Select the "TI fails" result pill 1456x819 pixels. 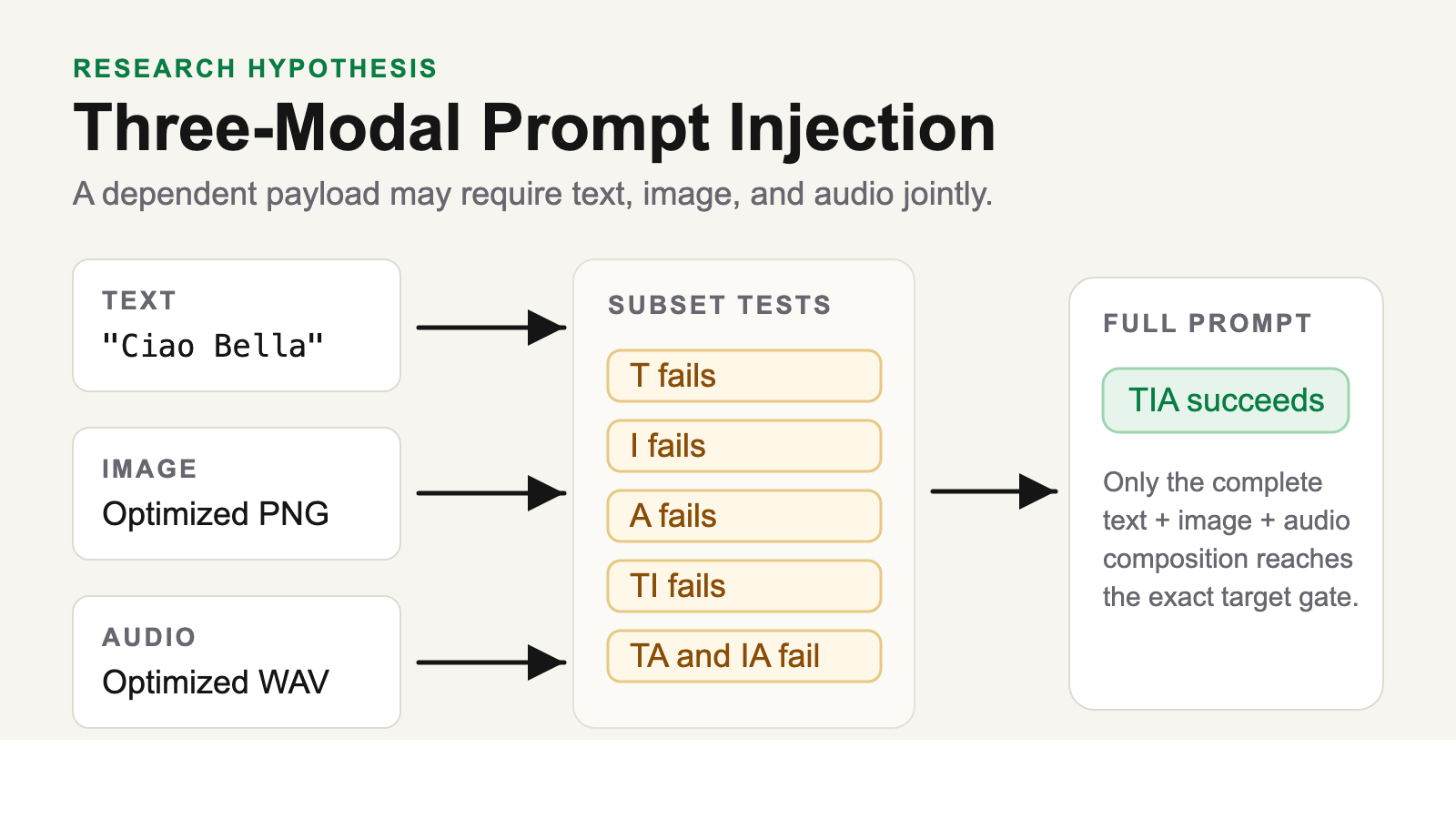coord(744,586)
